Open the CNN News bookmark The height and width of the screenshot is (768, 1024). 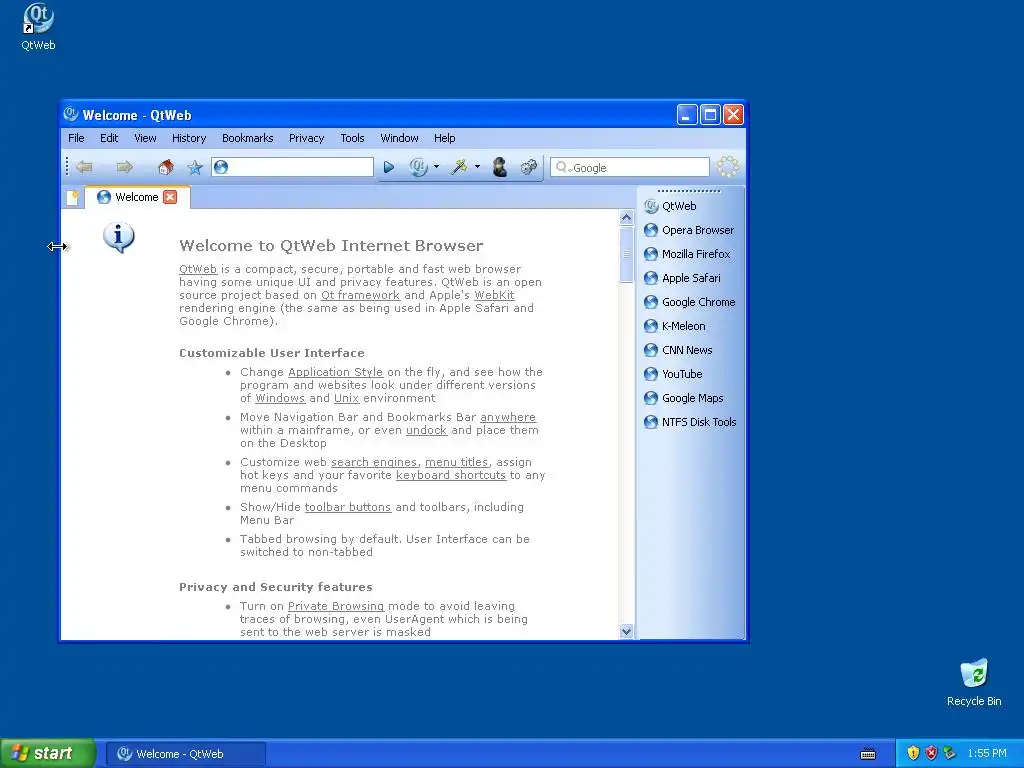678,350
